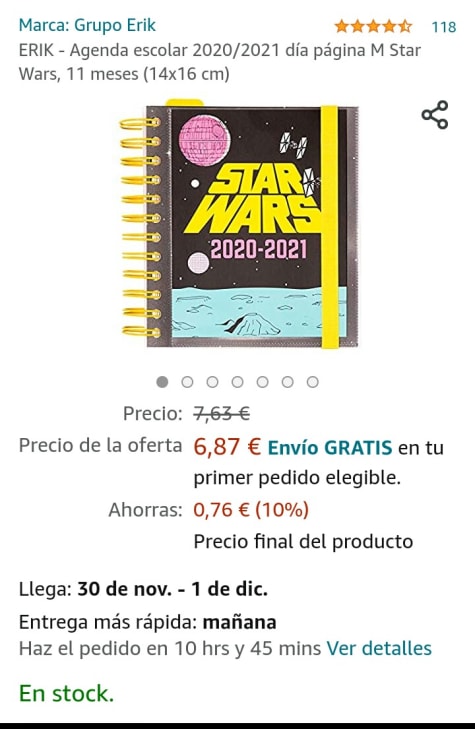This screenshot has width=475, height=729.
Task: Click the Envío GRATIS link
Action: click(330, 448)
